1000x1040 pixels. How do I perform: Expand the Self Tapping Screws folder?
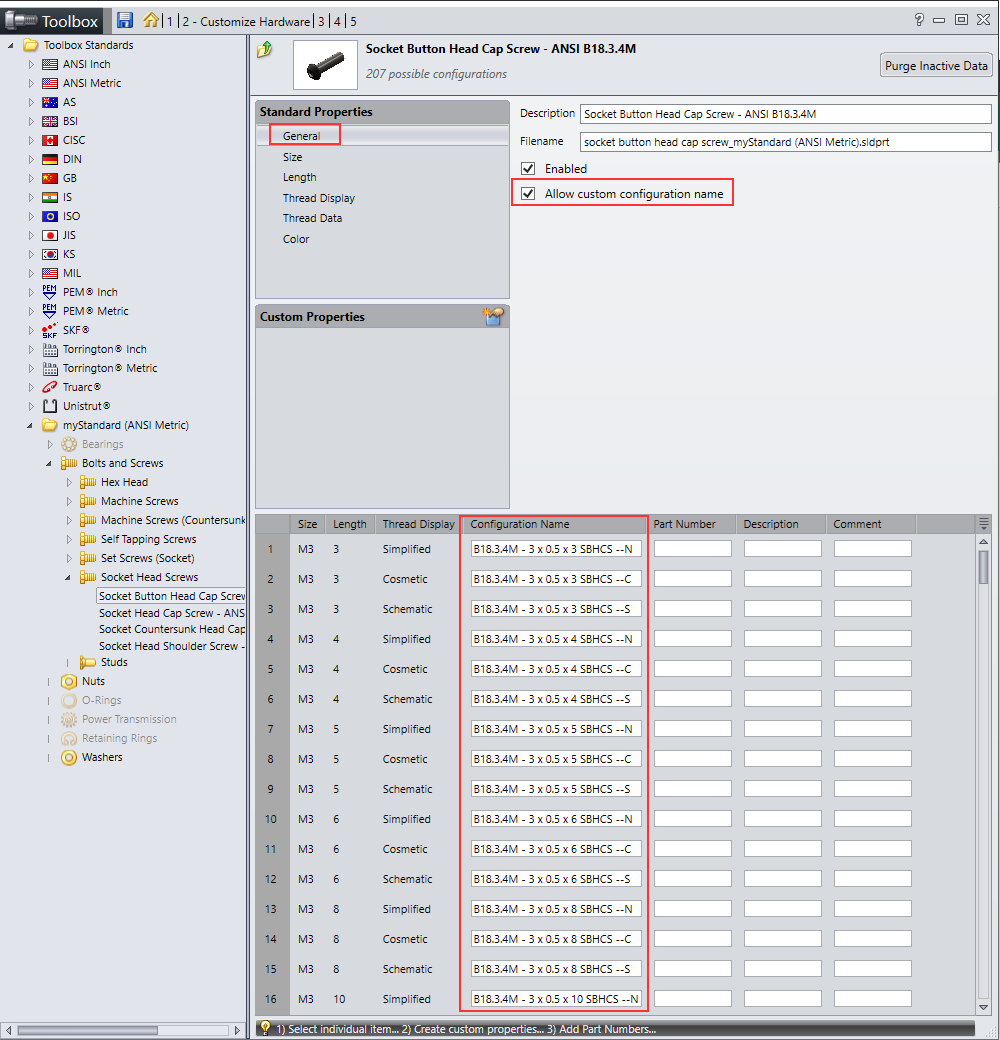pyautogui.click(x=69, y=539)
